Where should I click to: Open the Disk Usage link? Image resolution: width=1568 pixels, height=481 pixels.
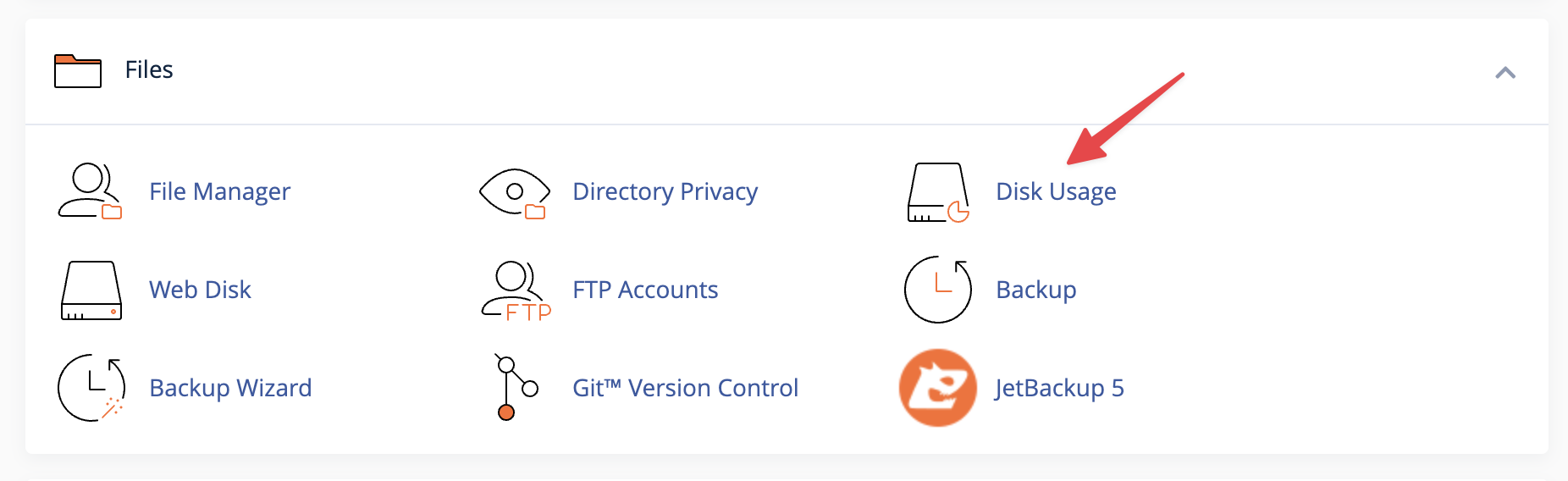[1056, 191]
